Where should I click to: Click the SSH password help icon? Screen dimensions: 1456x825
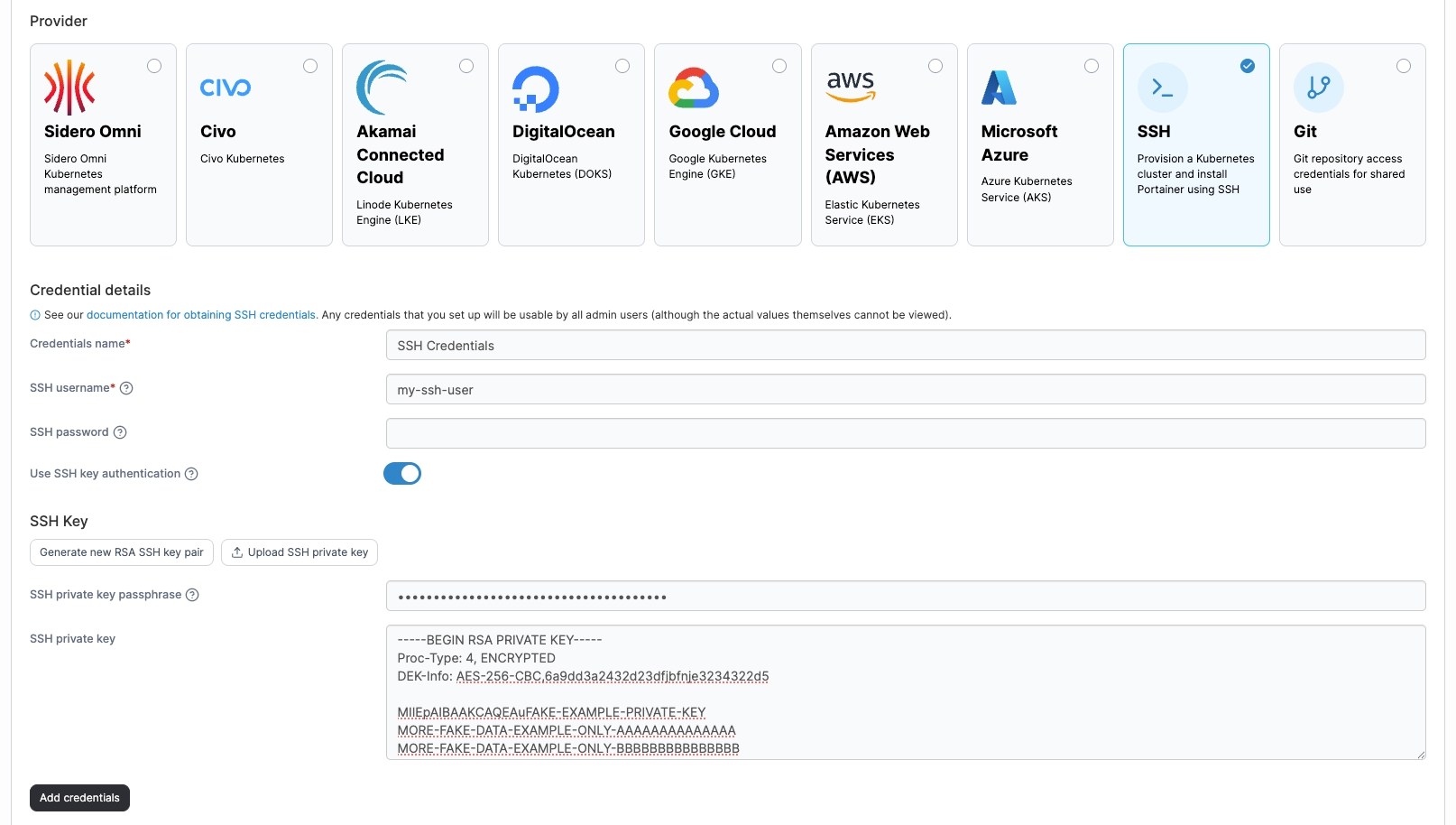[x=120, y=432]
